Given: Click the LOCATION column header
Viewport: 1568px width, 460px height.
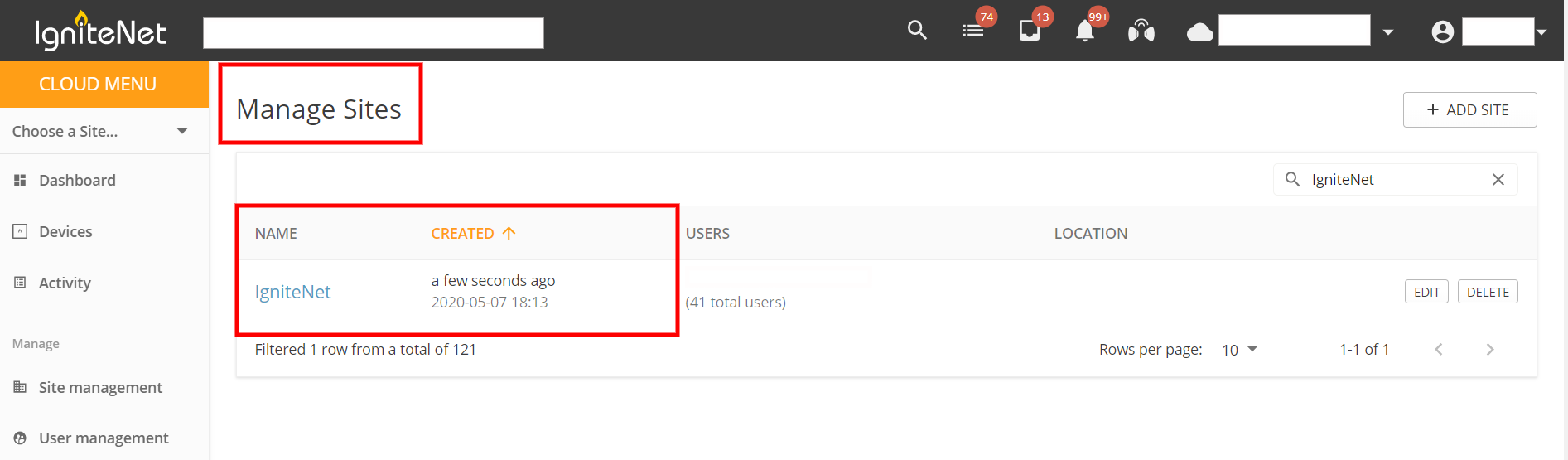Looking at the screenshot, I should point(1090,234).
